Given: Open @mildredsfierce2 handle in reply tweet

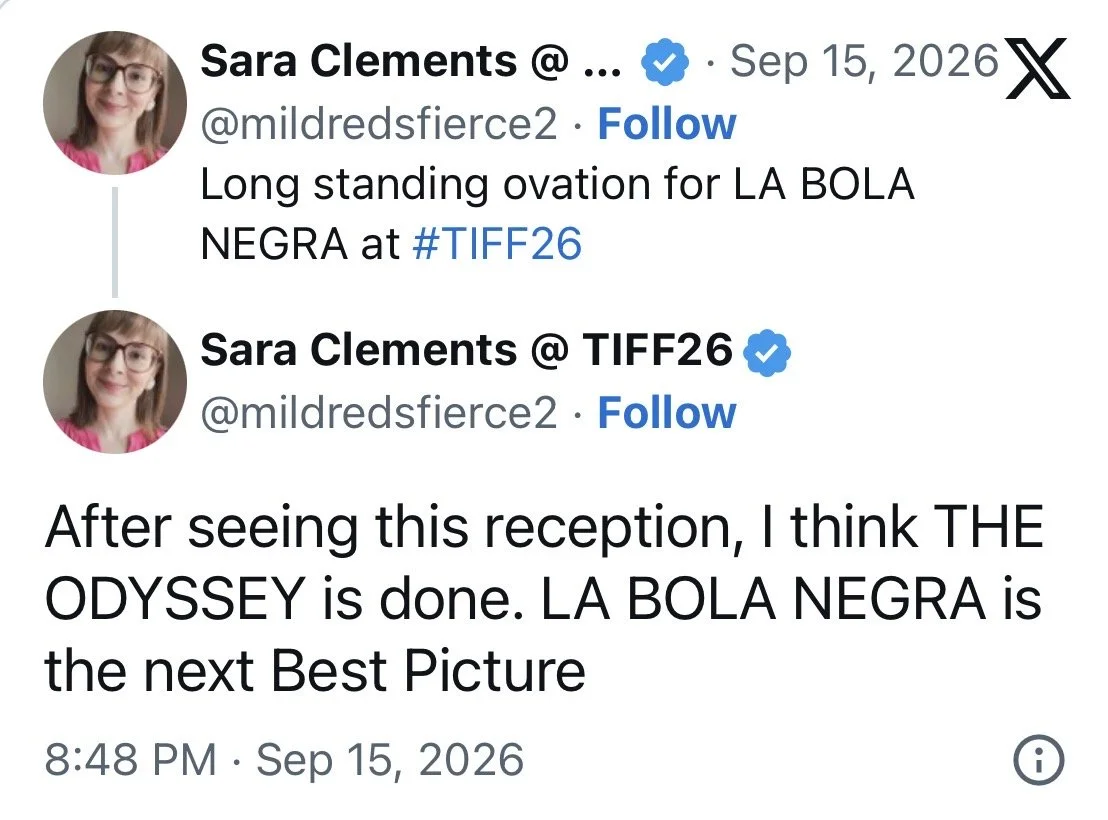Looking at the screenshot, I should (379, 413).
